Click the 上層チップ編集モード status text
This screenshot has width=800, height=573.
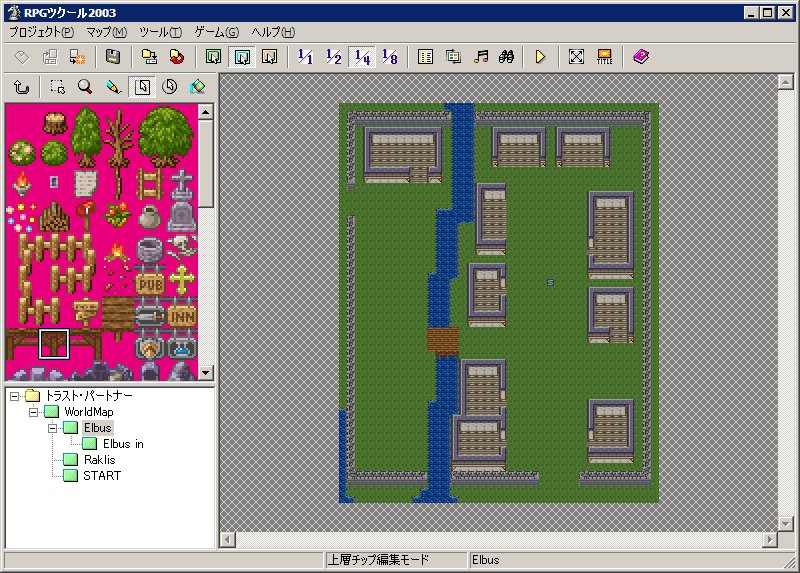click(x=378, y=560)
